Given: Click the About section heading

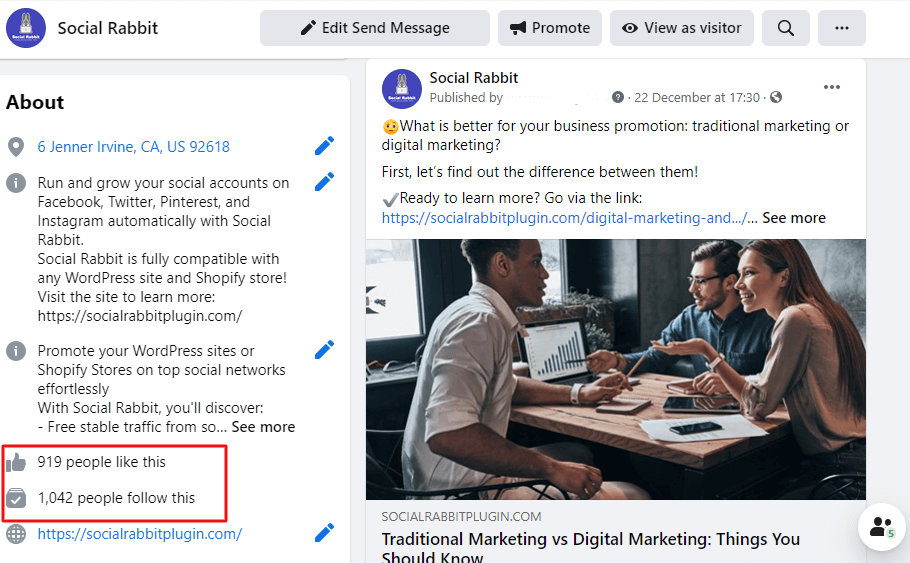Looking at the screenshot, I should coord(35,102).
